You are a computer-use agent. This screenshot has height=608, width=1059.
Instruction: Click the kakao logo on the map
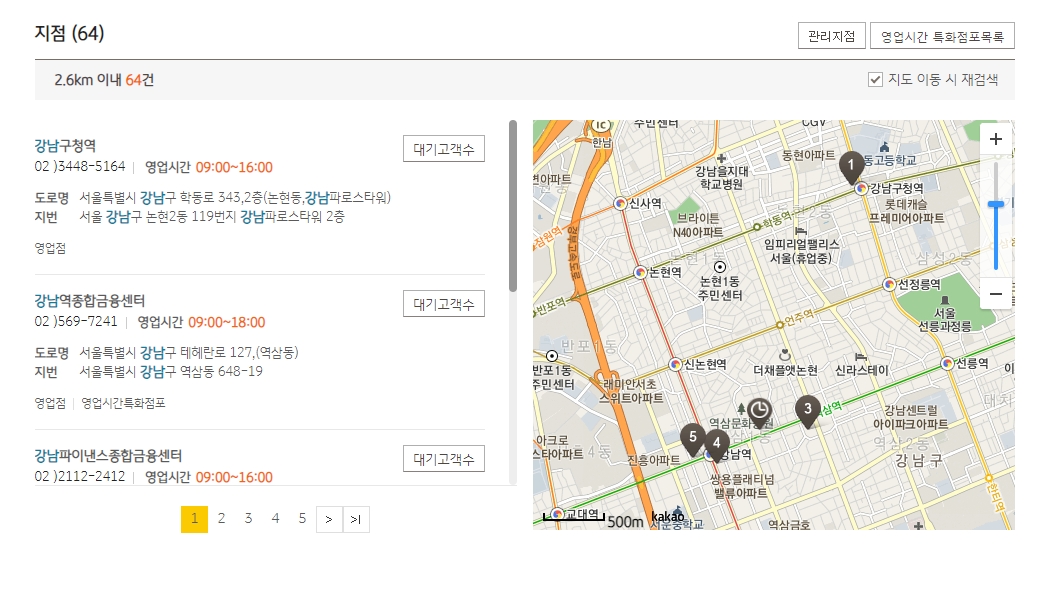pyautogui.click(x=667, y=515)
